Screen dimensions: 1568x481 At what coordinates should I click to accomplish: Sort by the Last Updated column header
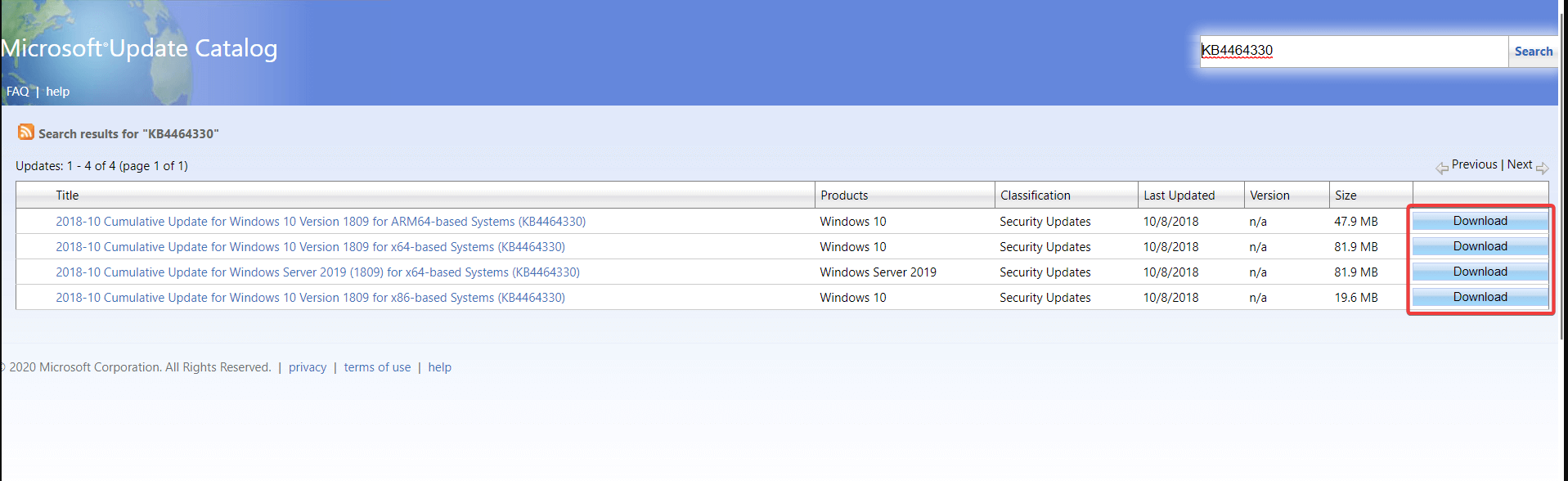coord(1179,196)
